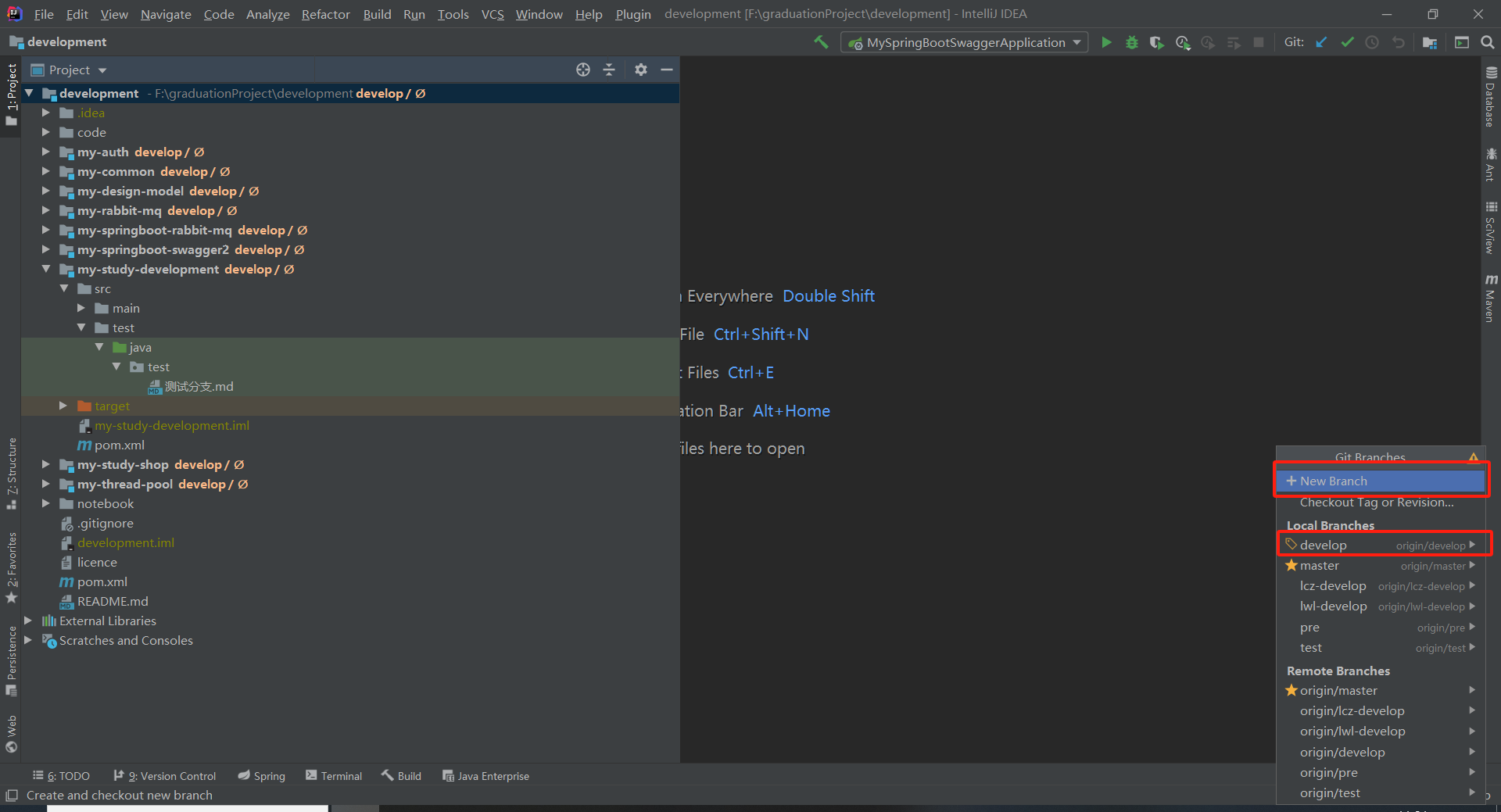Screen dimensions: 1501x812
Task: Click the Git Rollback undo icon
Action: [1398, 42]
